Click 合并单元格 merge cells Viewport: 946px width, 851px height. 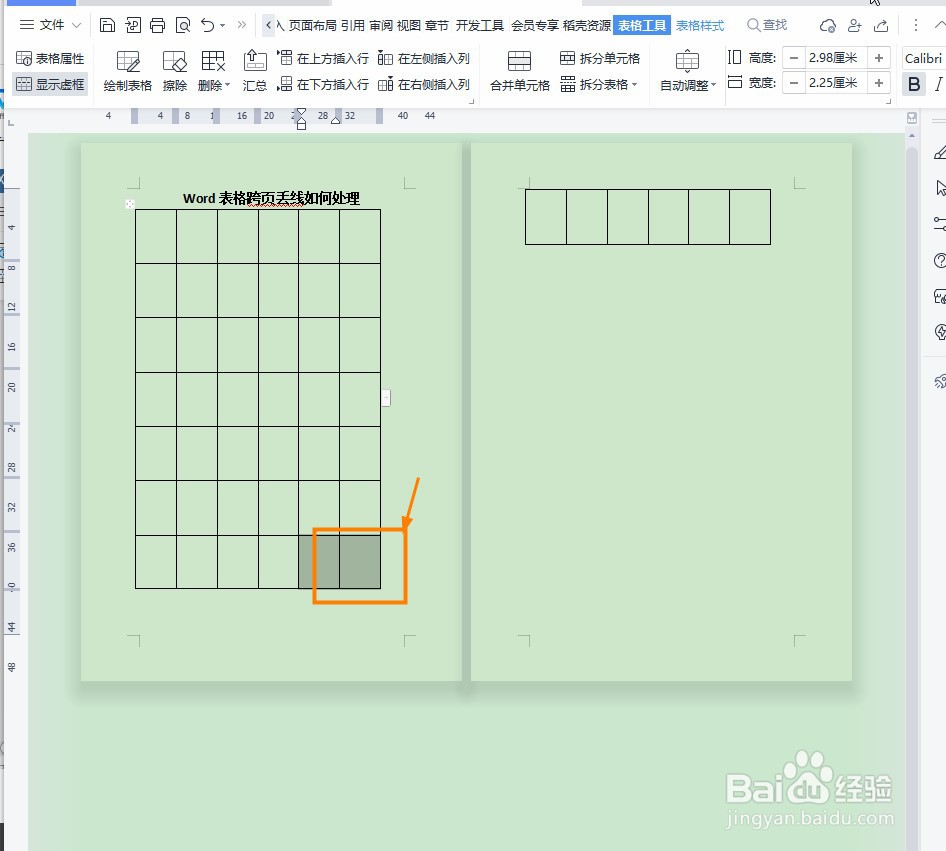click(519, 71)
